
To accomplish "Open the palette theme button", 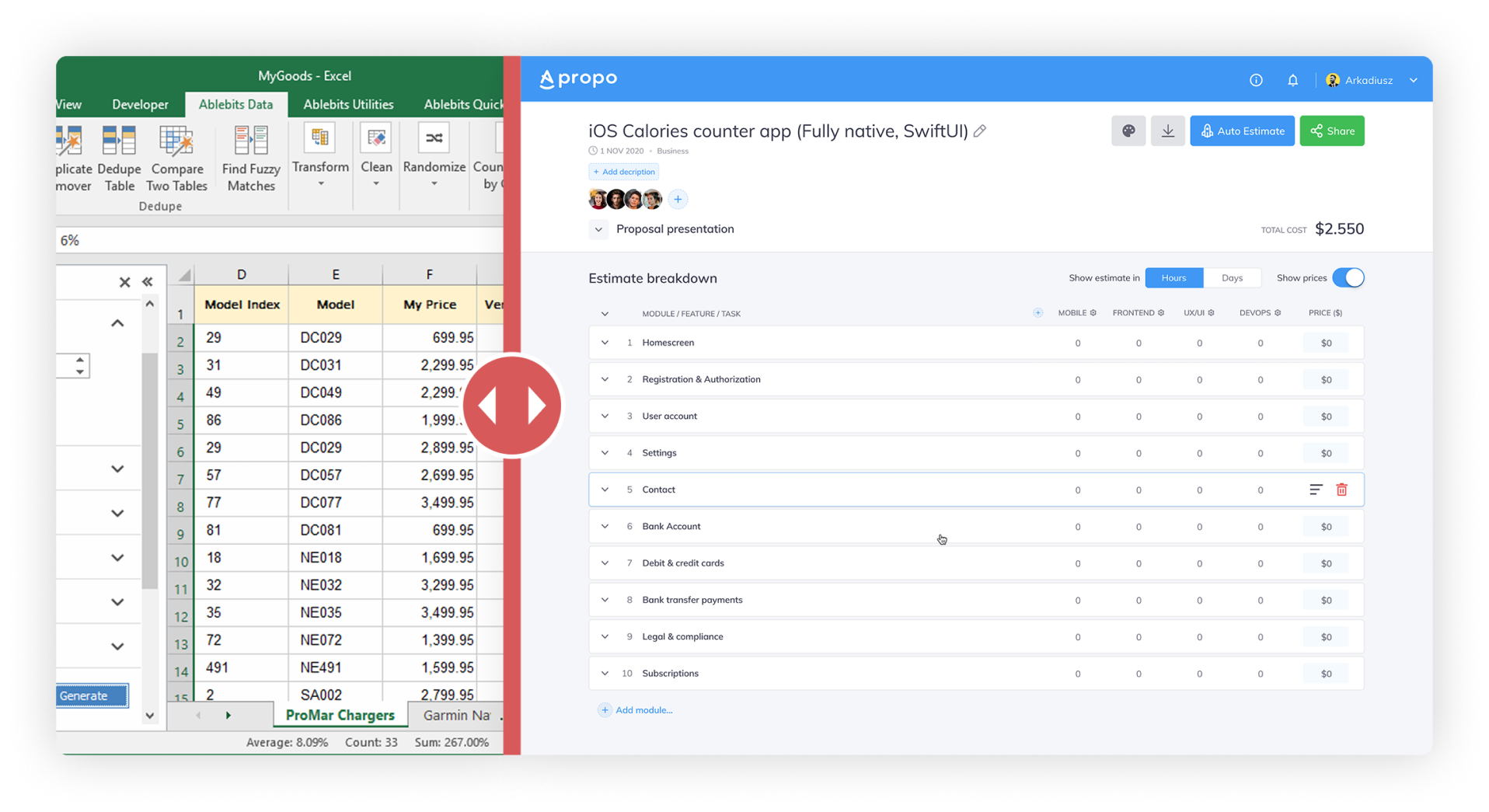I will (x=1128, y=131).
